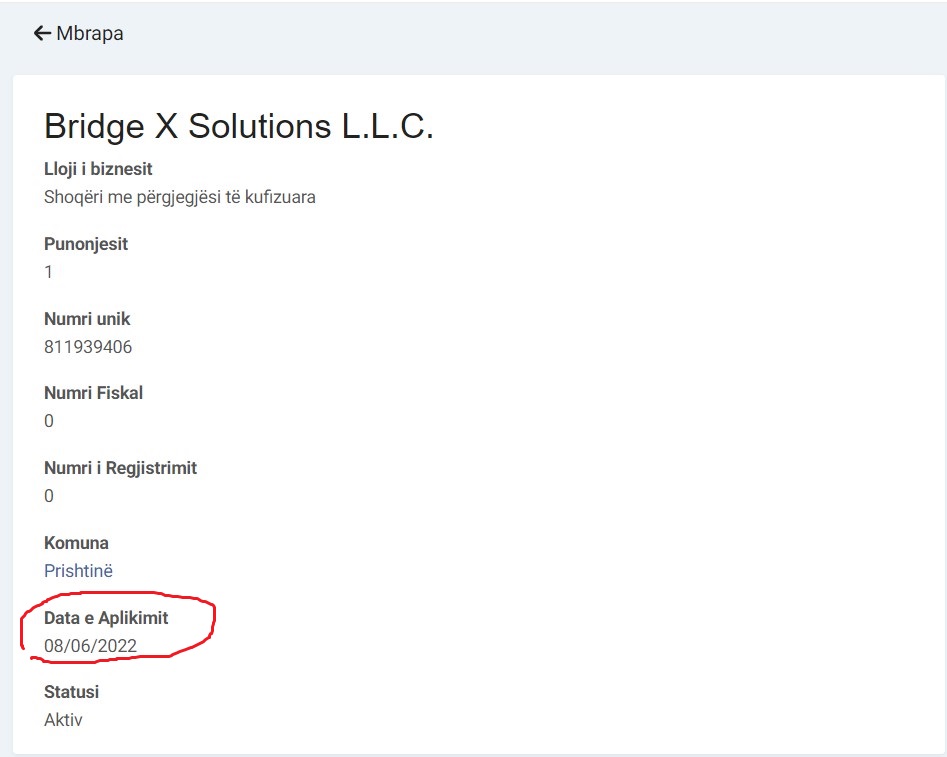The width and height of the screenshot is (947, 757).
Task: Click the Punonjesit label
Action: click(x=86, y=244)
